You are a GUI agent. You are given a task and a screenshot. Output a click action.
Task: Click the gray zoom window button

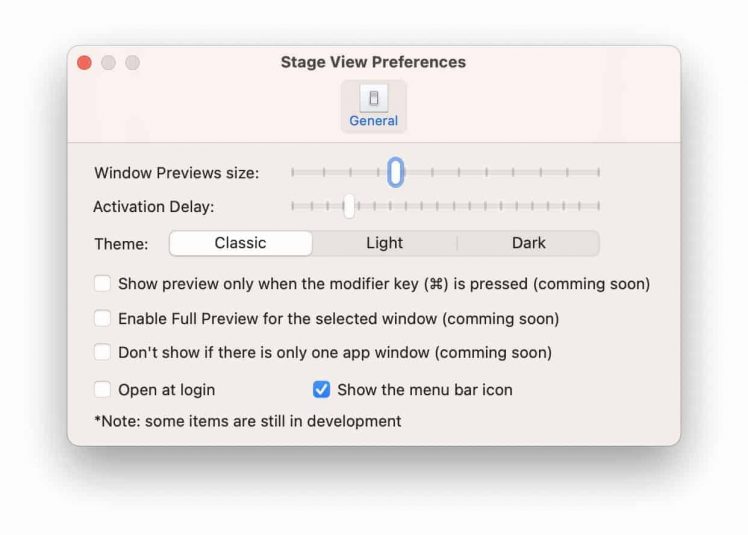[x=132, y=63]
